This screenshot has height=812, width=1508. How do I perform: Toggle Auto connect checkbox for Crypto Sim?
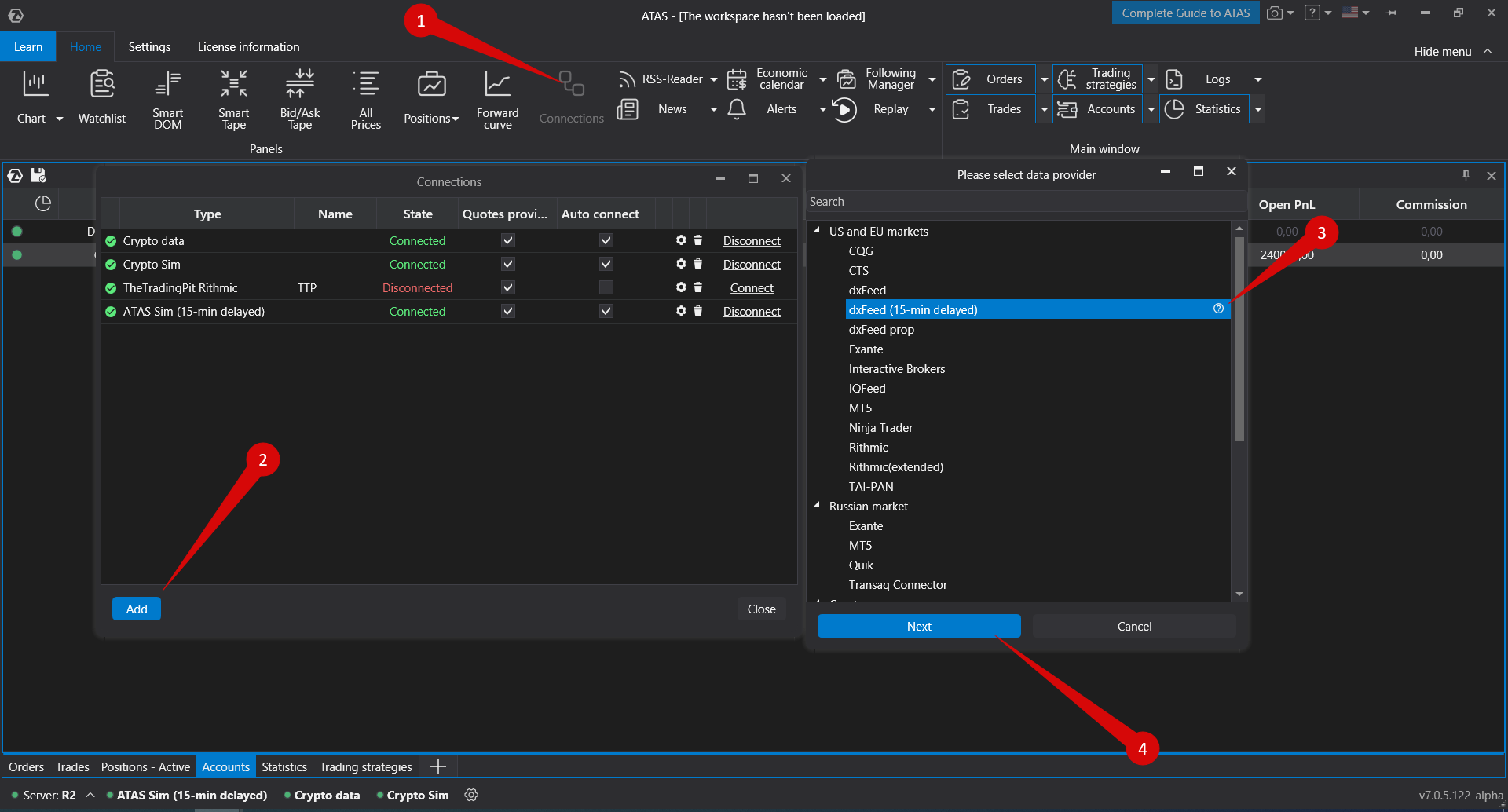pos(606,264)
